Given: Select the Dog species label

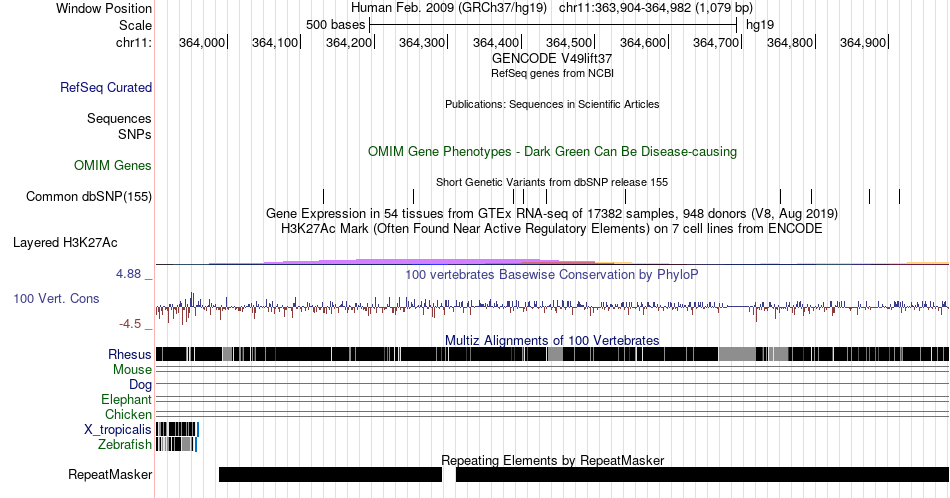Looking at the screenshot, I should tap(140, 385).
